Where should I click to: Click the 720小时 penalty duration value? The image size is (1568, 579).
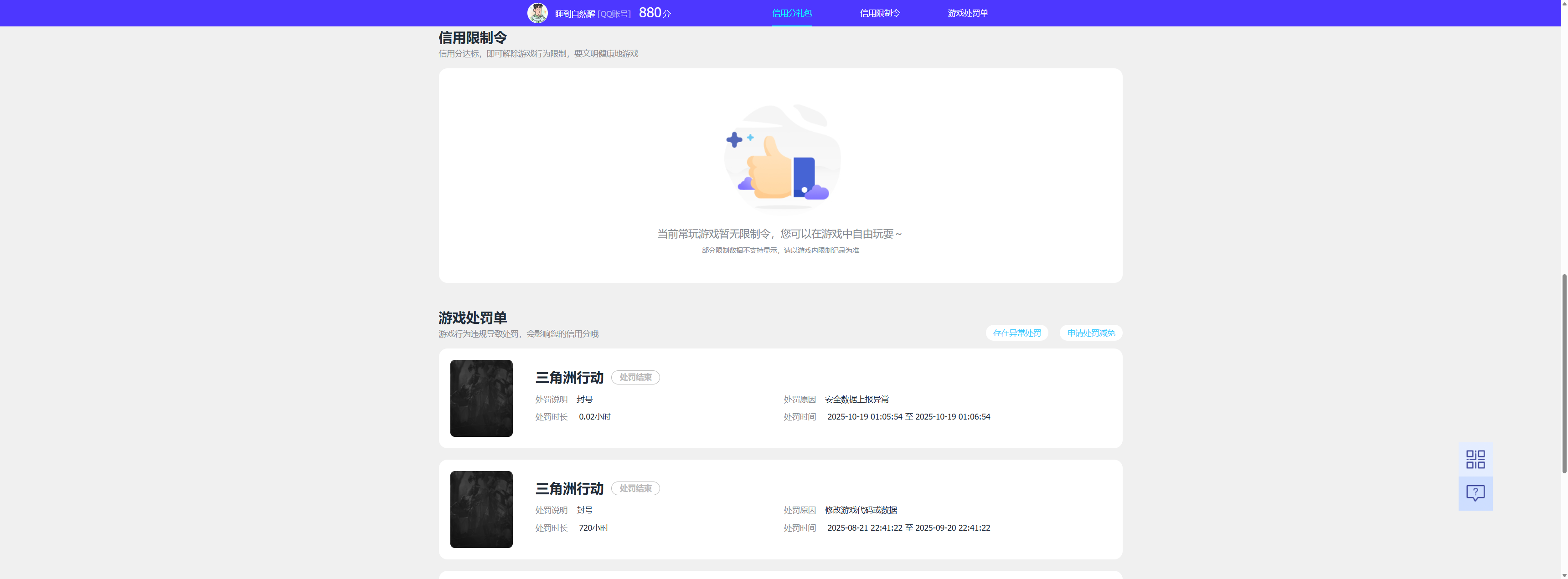tap(593, 528)
